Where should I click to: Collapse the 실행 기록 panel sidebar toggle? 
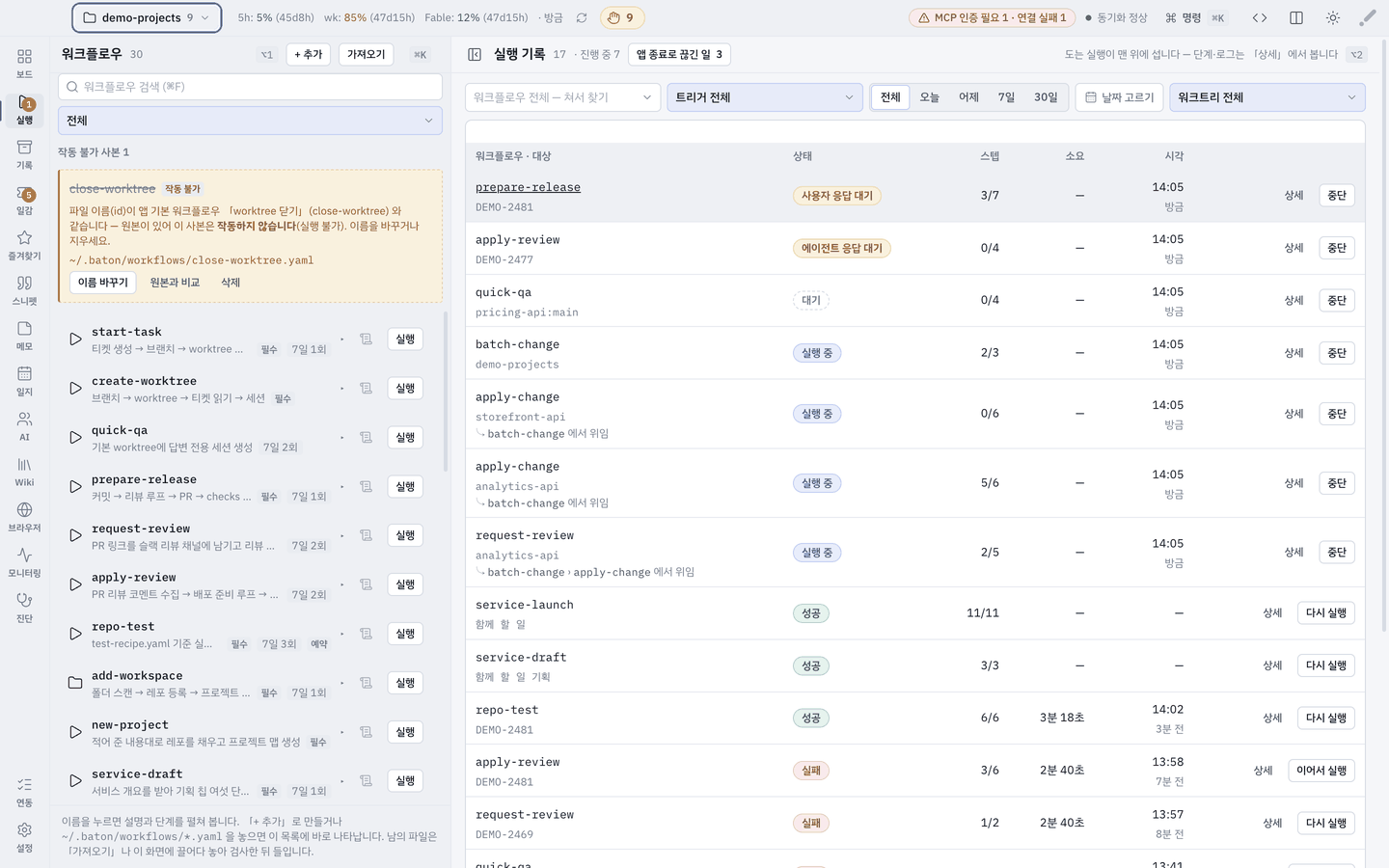[x=475, y=55]
